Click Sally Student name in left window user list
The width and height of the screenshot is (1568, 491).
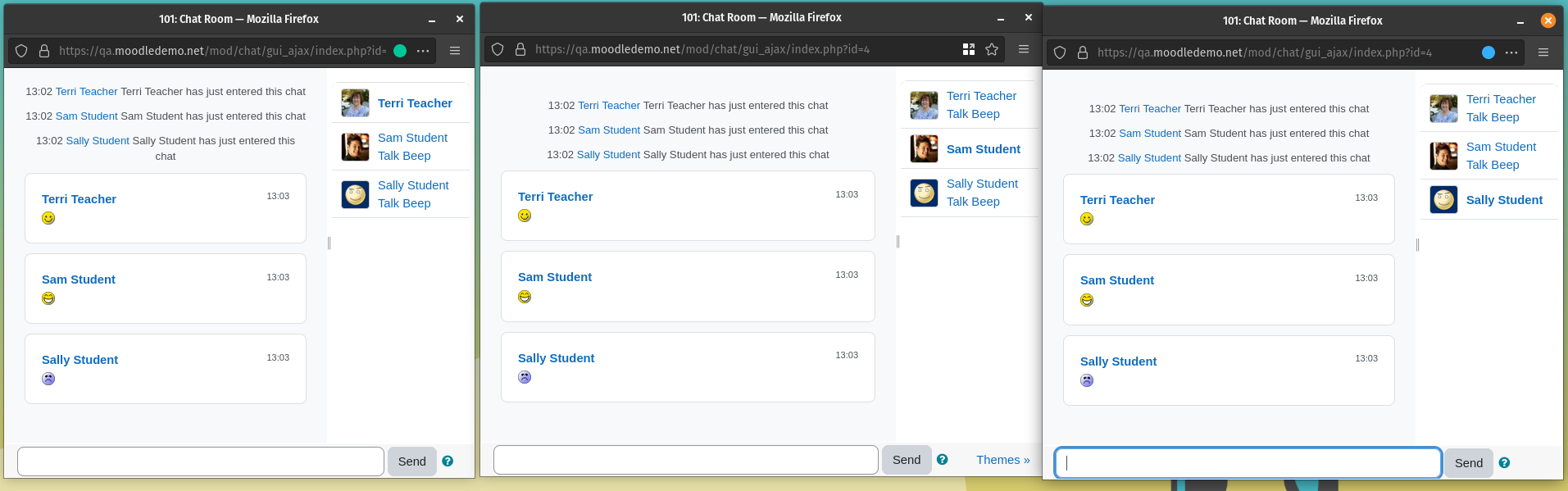tap(413, 185)
